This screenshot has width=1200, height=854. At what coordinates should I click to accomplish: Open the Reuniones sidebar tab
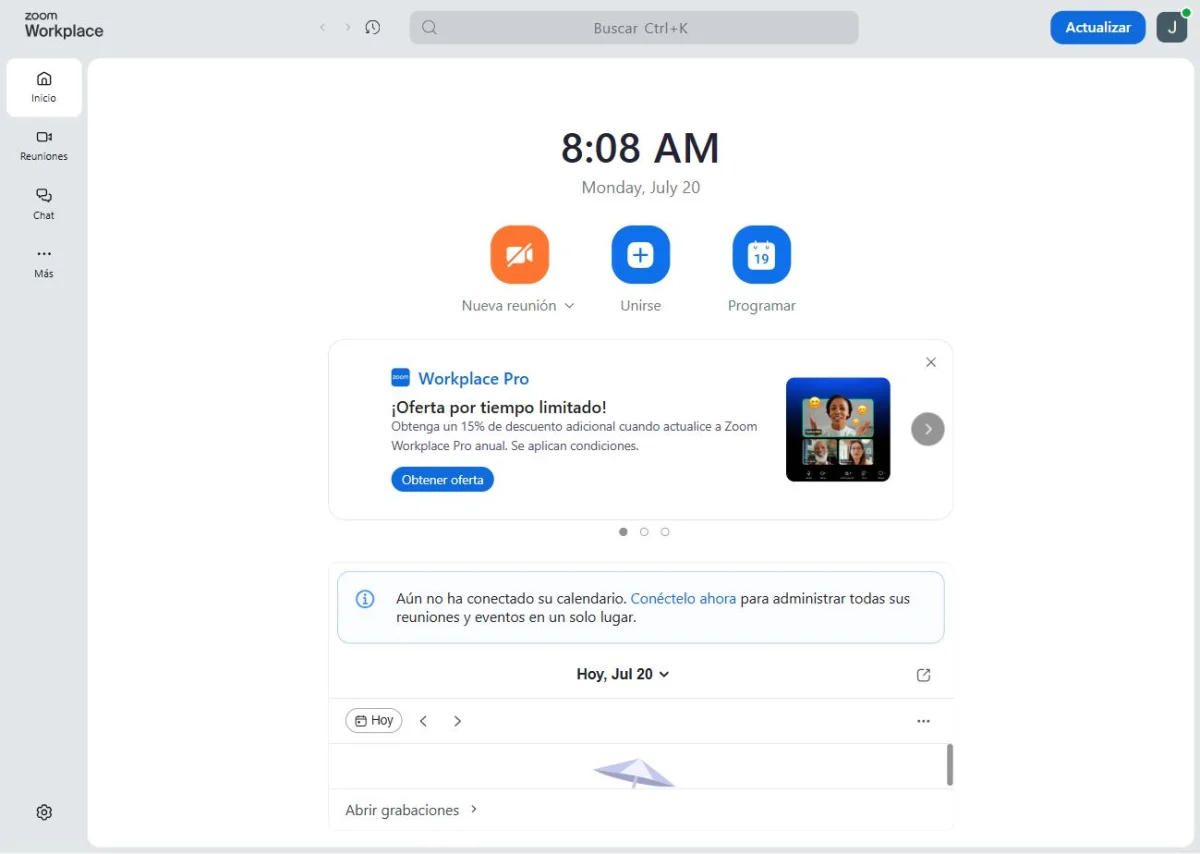pyautogui.click(x=44, y=146)
